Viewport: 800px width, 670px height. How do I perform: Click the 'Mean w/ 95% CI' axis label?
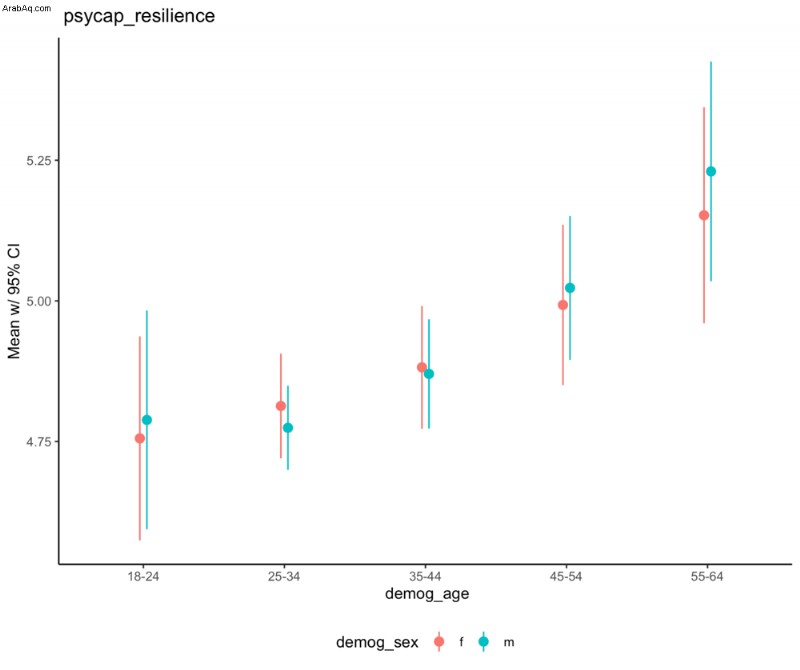click(x=14, y=302)
